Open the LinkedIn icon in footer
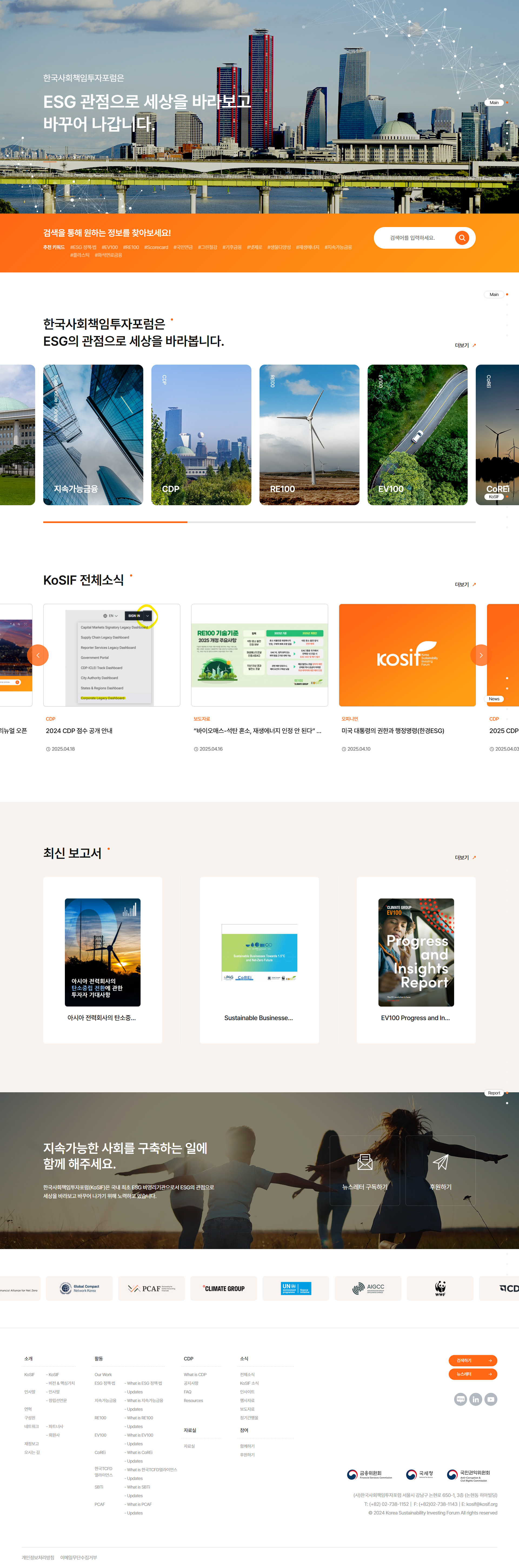The image size is (519, 1568). tap(475, 1399)
